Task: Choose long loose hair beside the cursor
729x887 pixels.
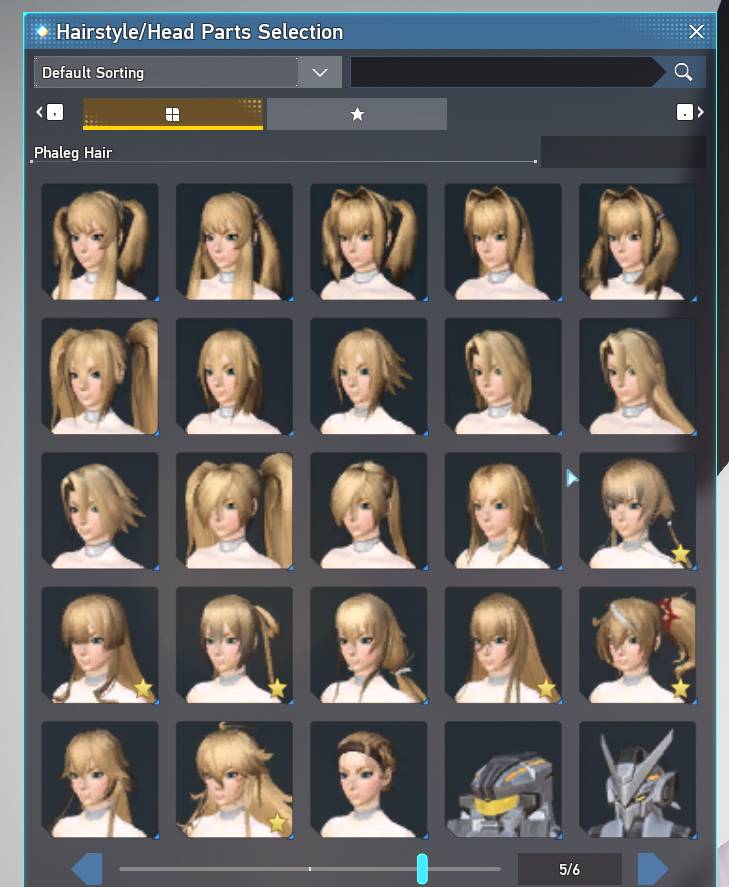Action: pyautogui.click(x=503, y=510)
